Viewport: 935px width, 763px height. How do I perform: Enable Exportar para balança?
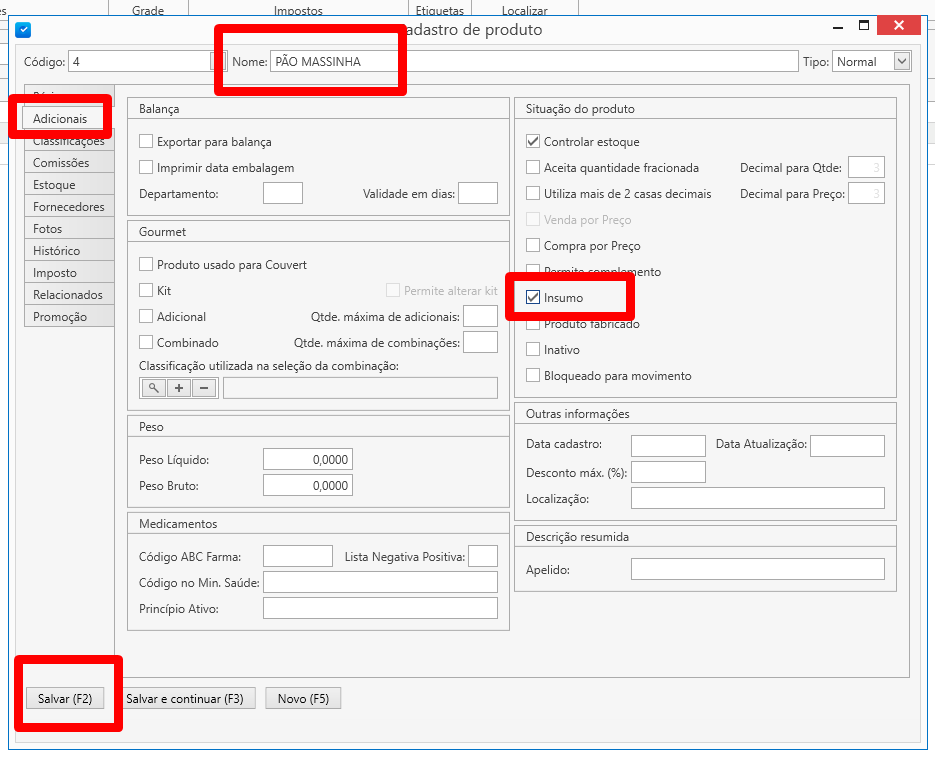[147, 142]
